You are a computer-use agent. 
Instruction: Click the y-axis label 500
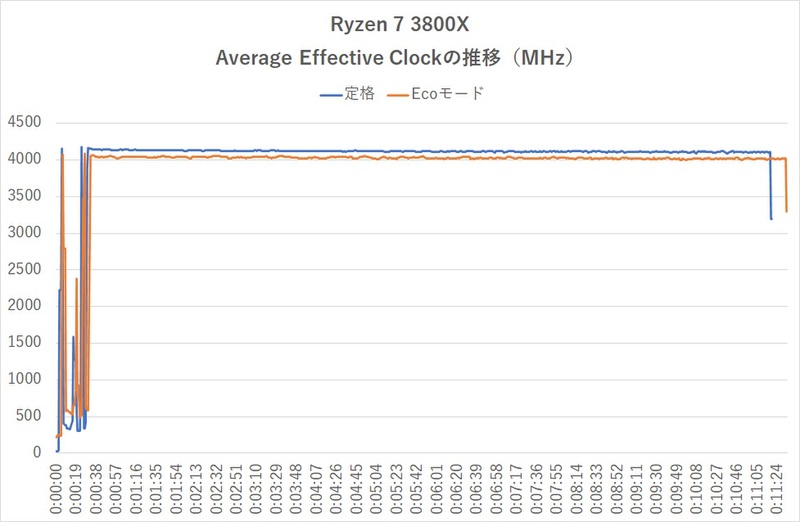pos(29,415)
